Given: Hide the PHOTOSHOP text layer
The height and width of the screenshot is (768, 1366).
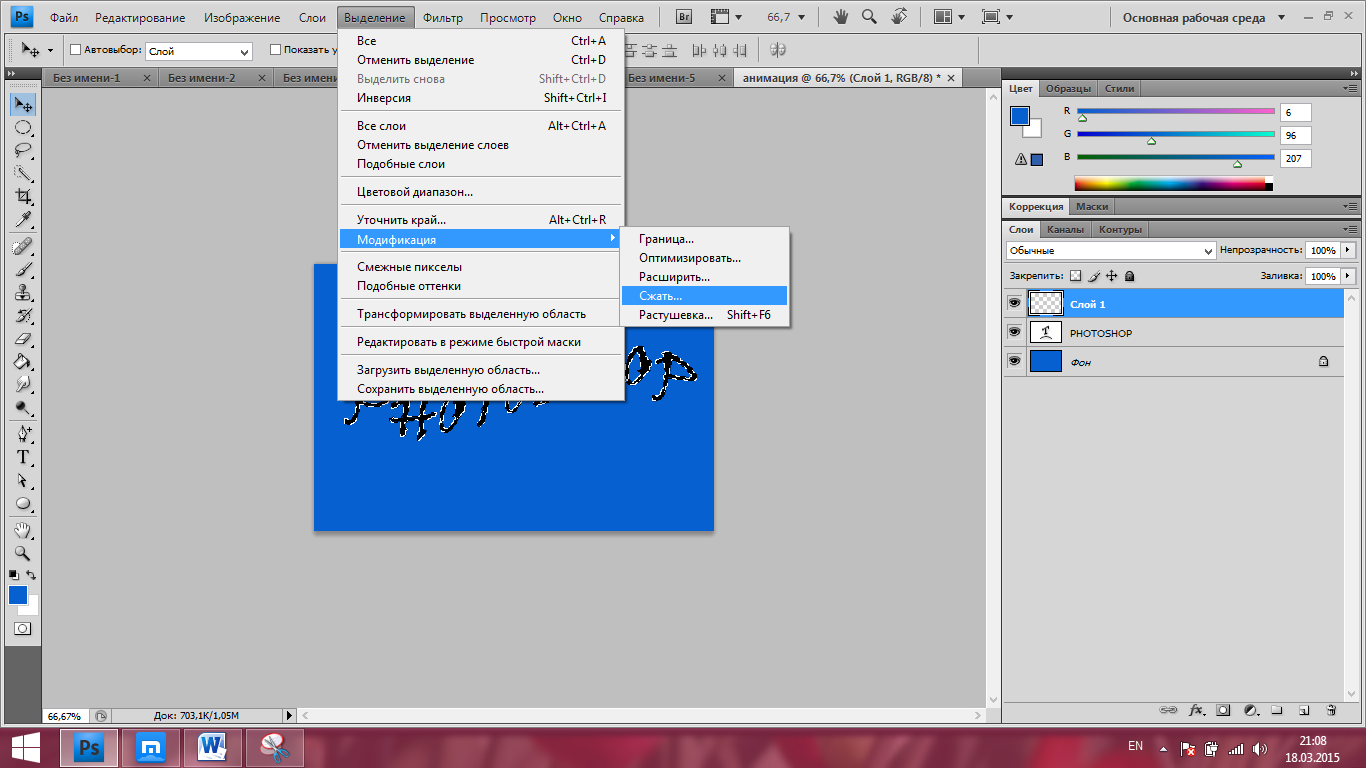Looking at the screenshot, I should pyautogui.click(x=1015, y=332).
